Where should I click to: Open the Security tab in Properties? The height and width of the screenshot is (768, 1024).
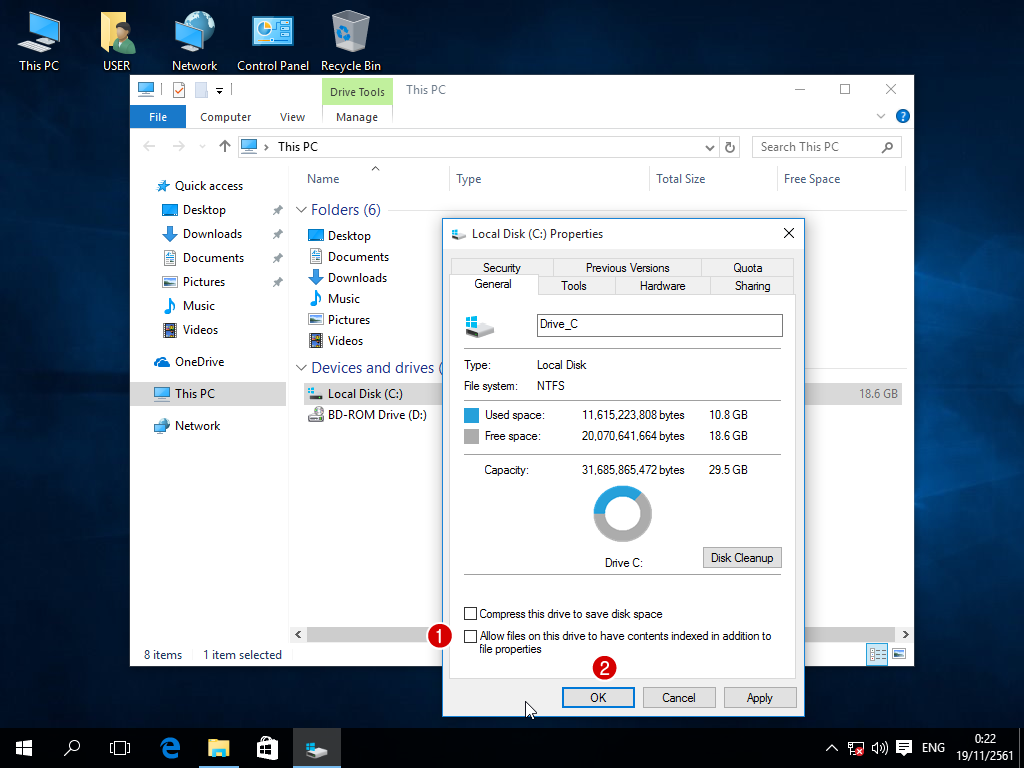point(502,268)
